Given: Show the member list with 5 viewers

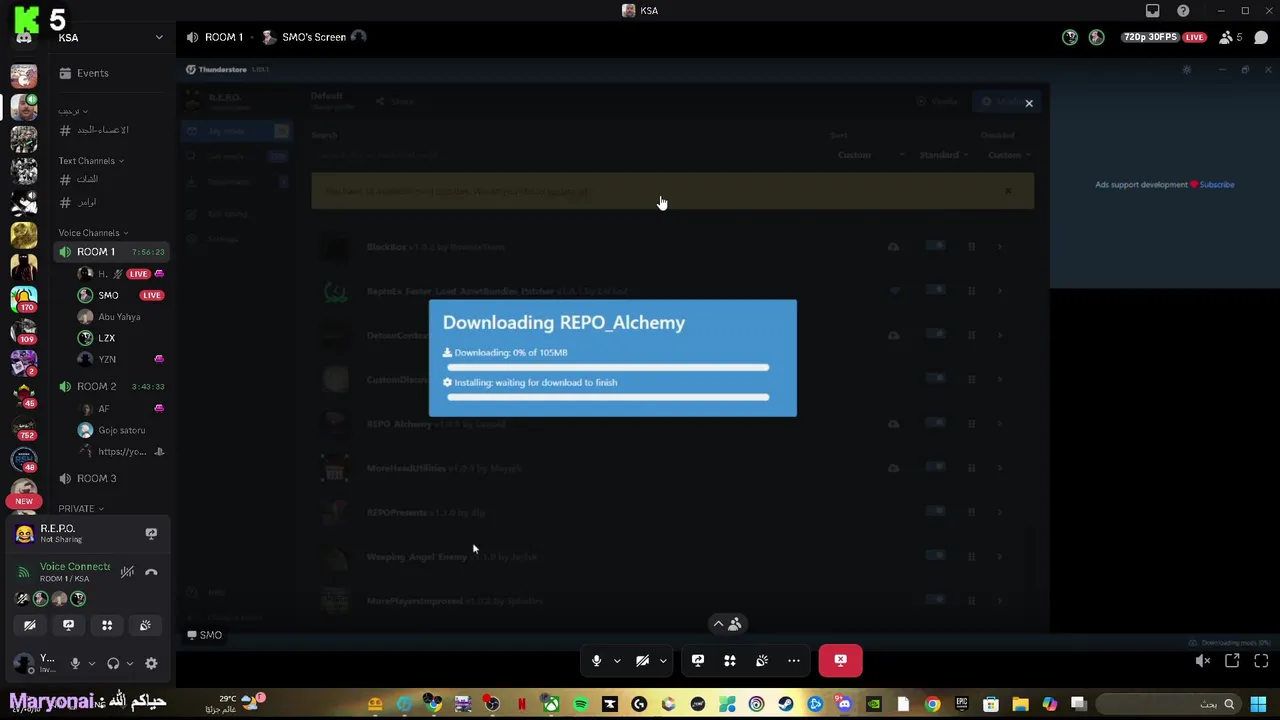Looking at the screenshot, I should pyautogui.click(x=1231, y=38).
